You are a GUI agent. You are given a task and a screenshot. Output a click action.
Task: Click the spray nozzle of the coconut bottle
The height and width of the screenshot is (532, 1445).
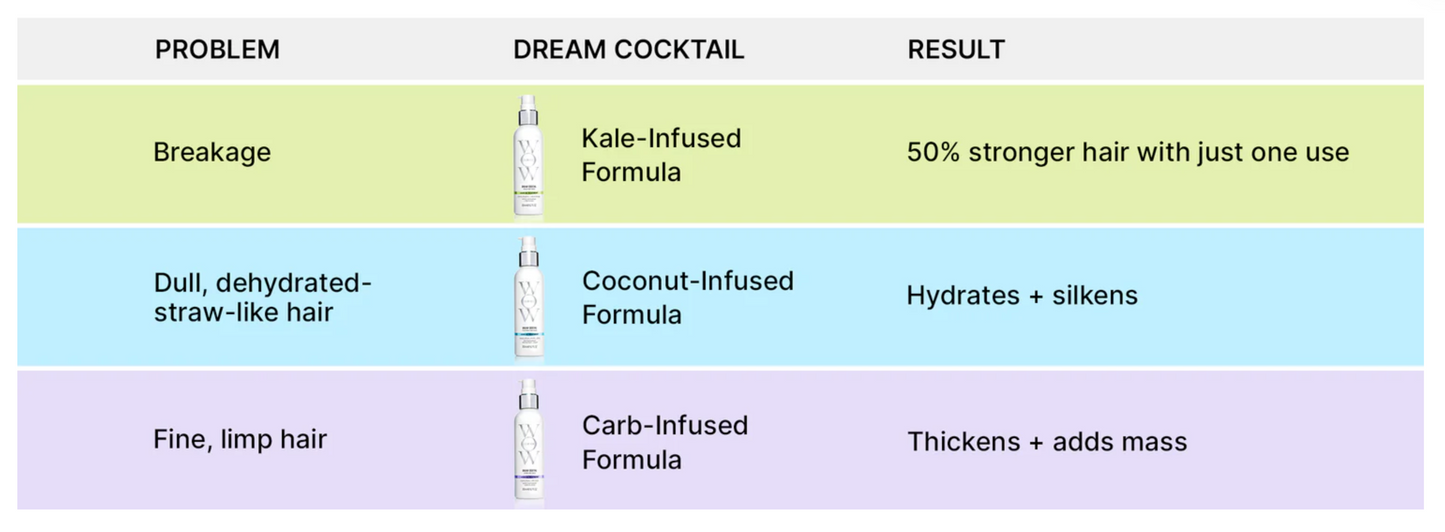(527, 248)
